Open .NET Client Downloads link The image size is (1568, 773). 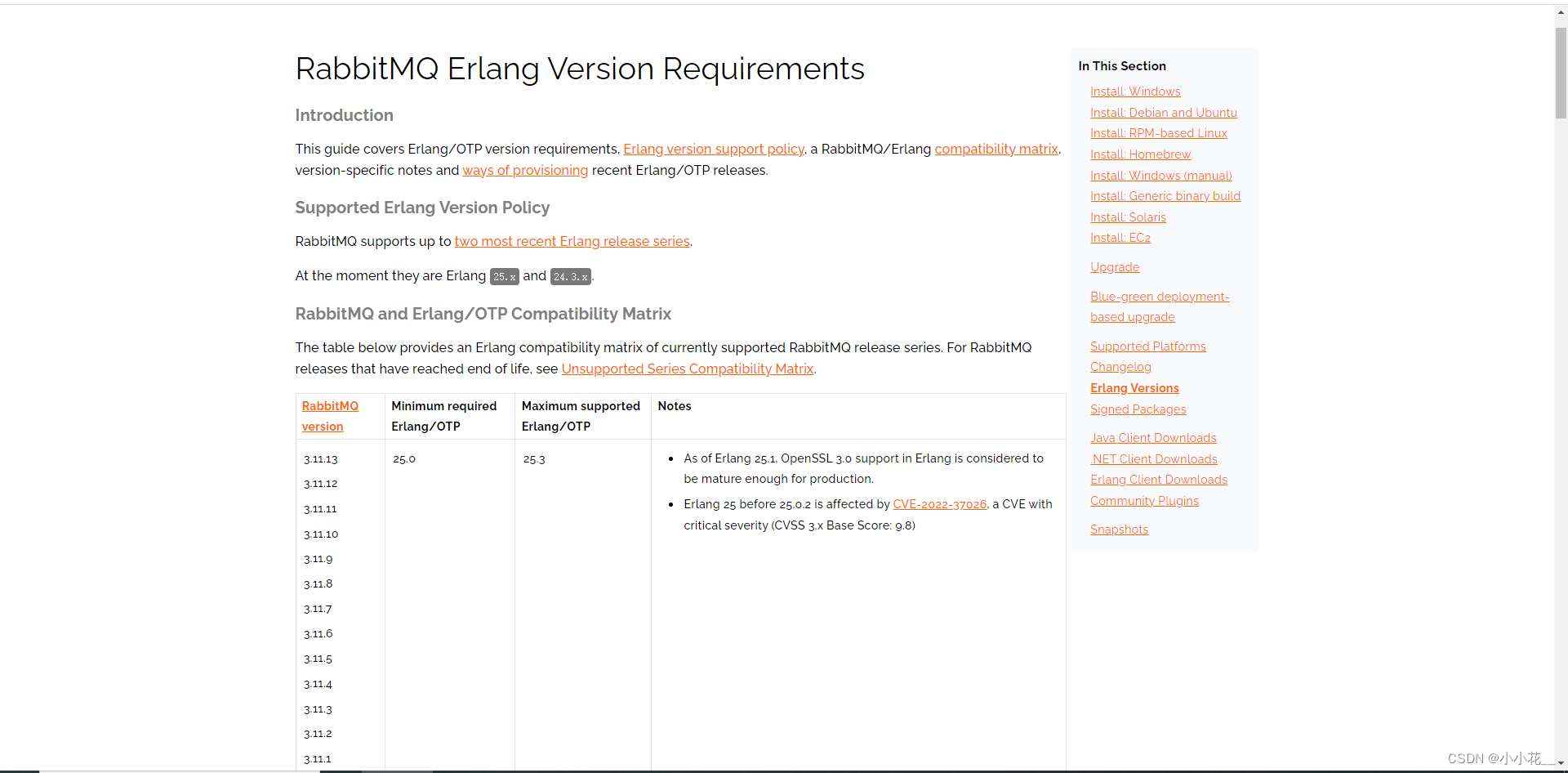1154,459
